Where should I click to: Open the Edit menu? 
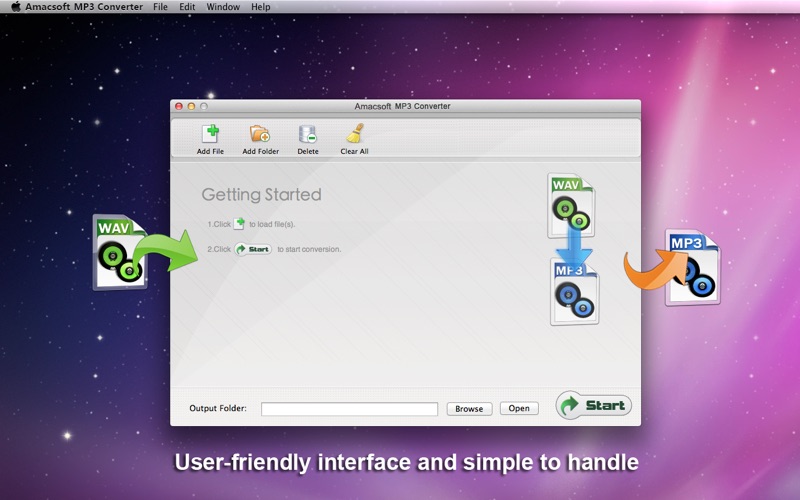point(187,7)
